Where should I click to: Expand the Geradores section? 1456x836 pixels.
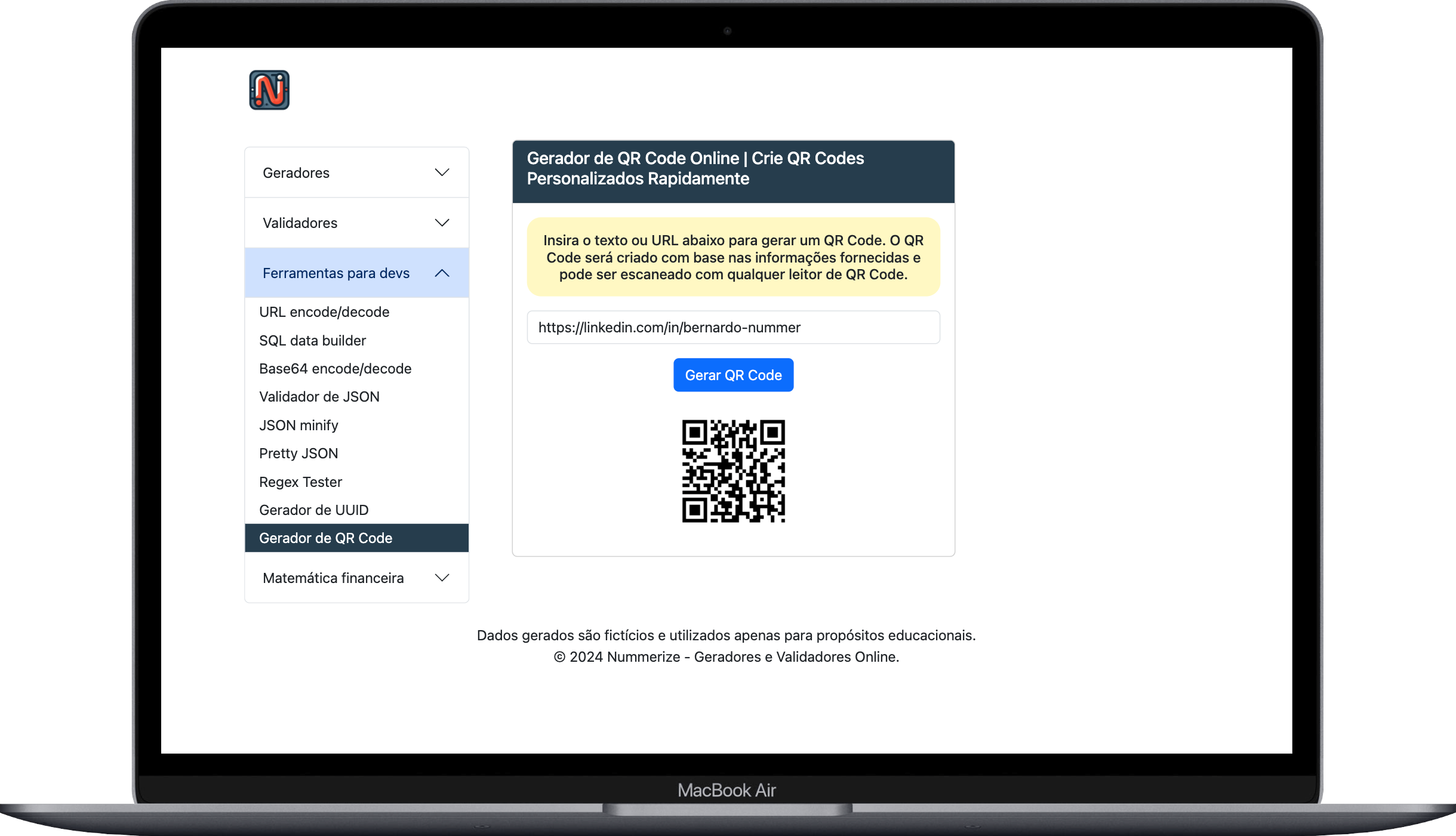tap(356, 172)
